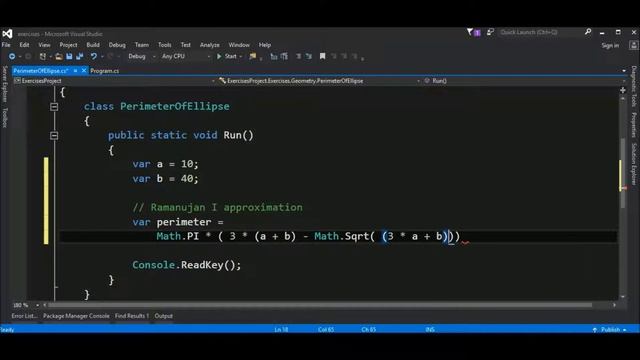The width and height of the screenshot is (640, 360).
Task: Click the Undo arrow icon
Action: click(x=94, y=56)
